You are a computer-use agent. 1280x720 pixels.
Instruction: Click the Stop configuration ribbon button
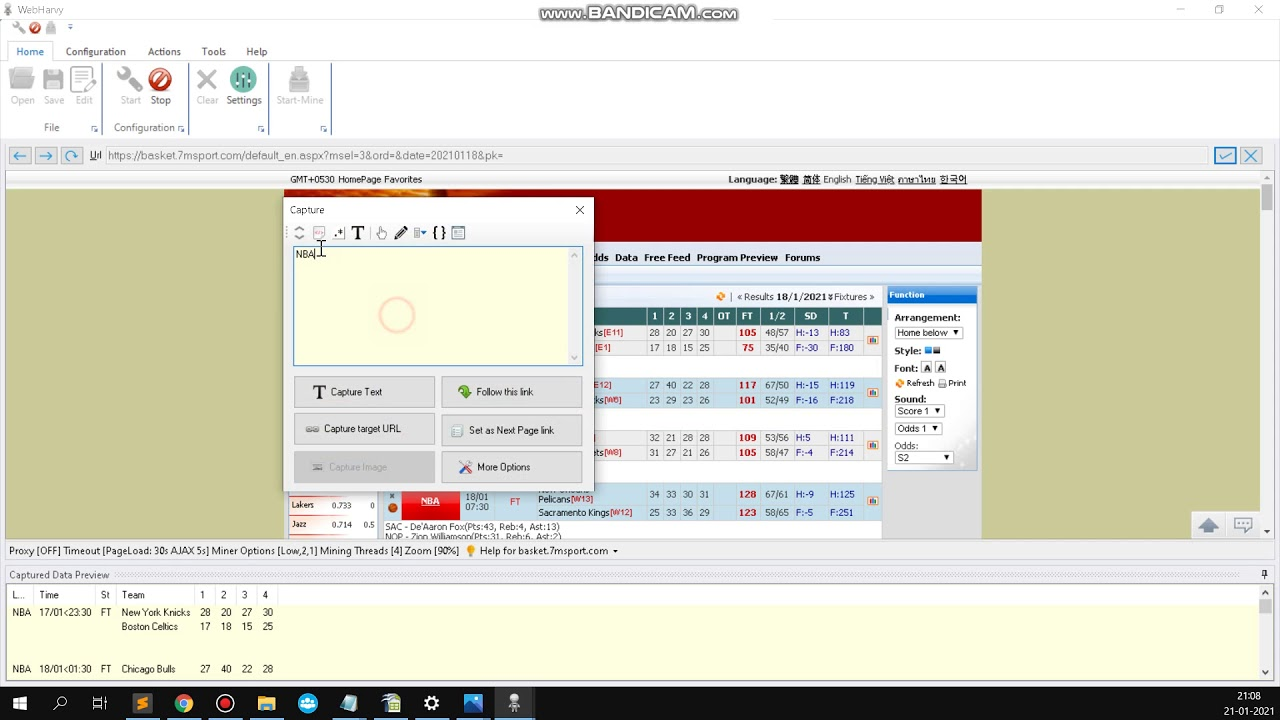[160, 86]
